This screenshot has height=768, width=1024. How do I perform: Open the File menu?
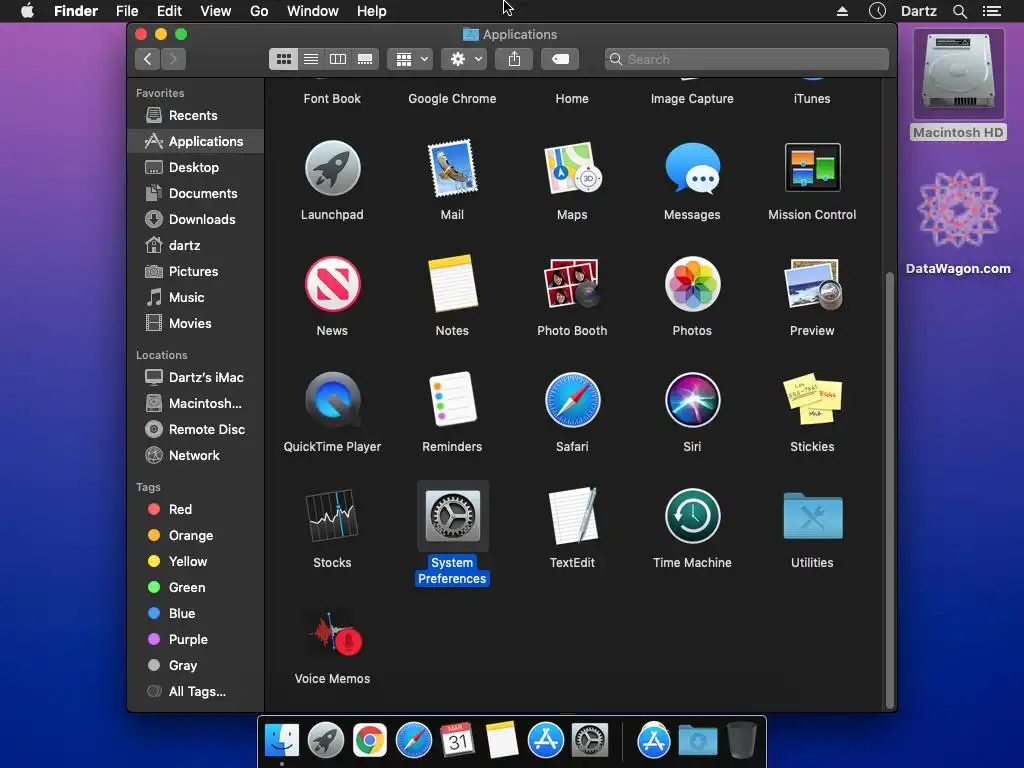(127, 11)
